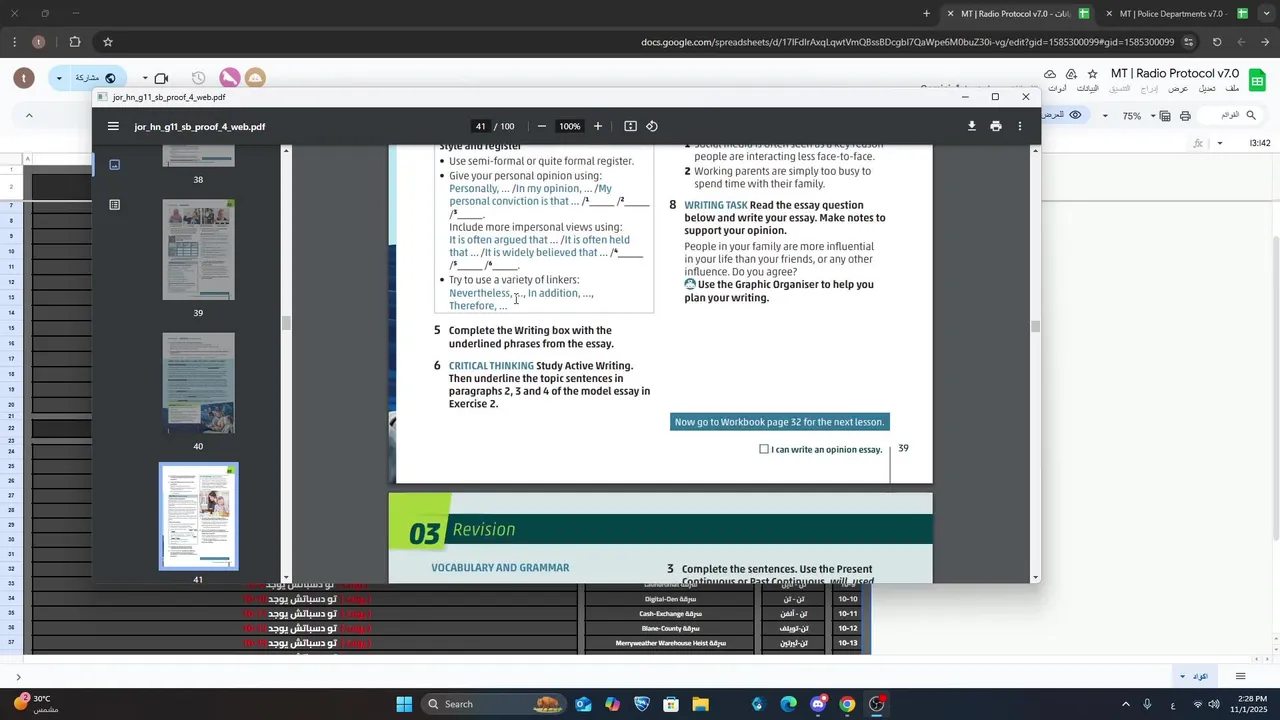Viewport: 1280px width, 720px height.
Task: Edit the PDF zoom percentage field
Action: tap(570, 126)
